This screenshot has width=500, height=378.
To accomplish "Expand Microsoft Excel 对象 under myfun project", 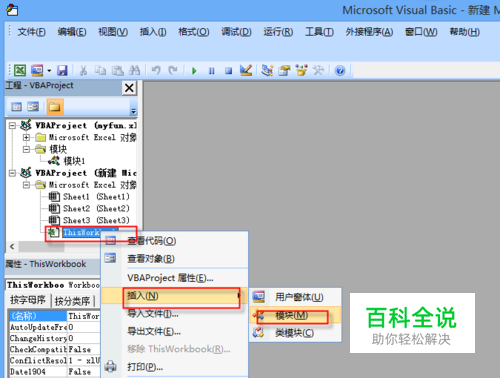I will point(26,138).
